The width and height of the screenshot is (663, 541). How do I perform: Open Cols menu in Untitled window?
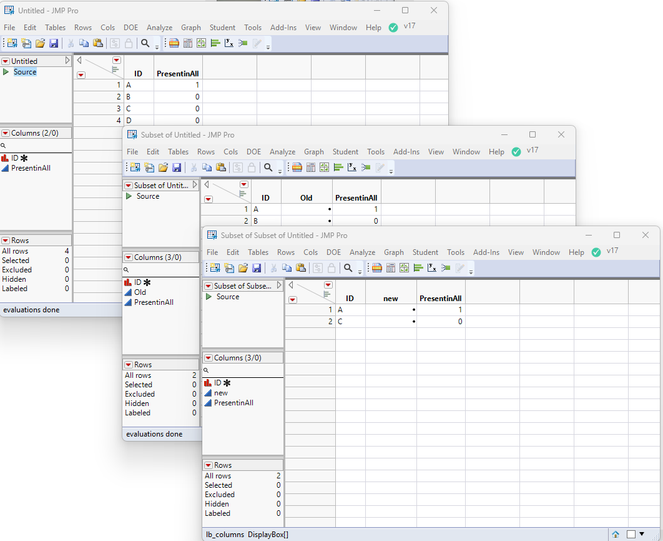coord(107,27)
